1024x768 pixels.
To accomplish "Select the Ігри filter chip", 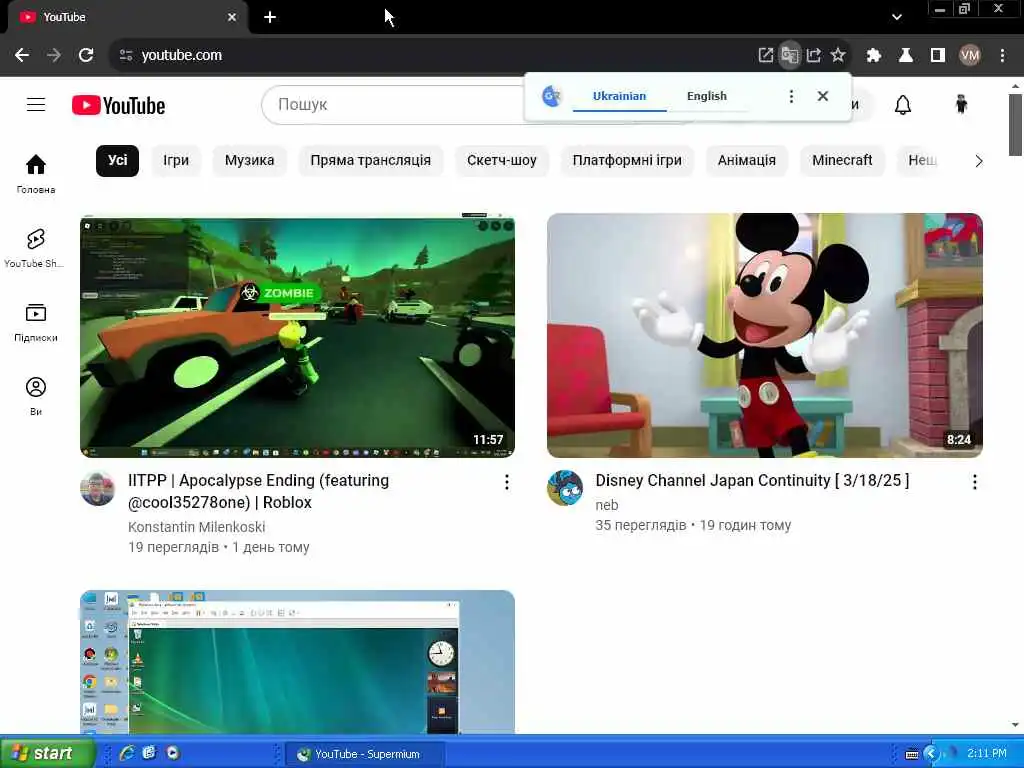I will click(176, 161).
